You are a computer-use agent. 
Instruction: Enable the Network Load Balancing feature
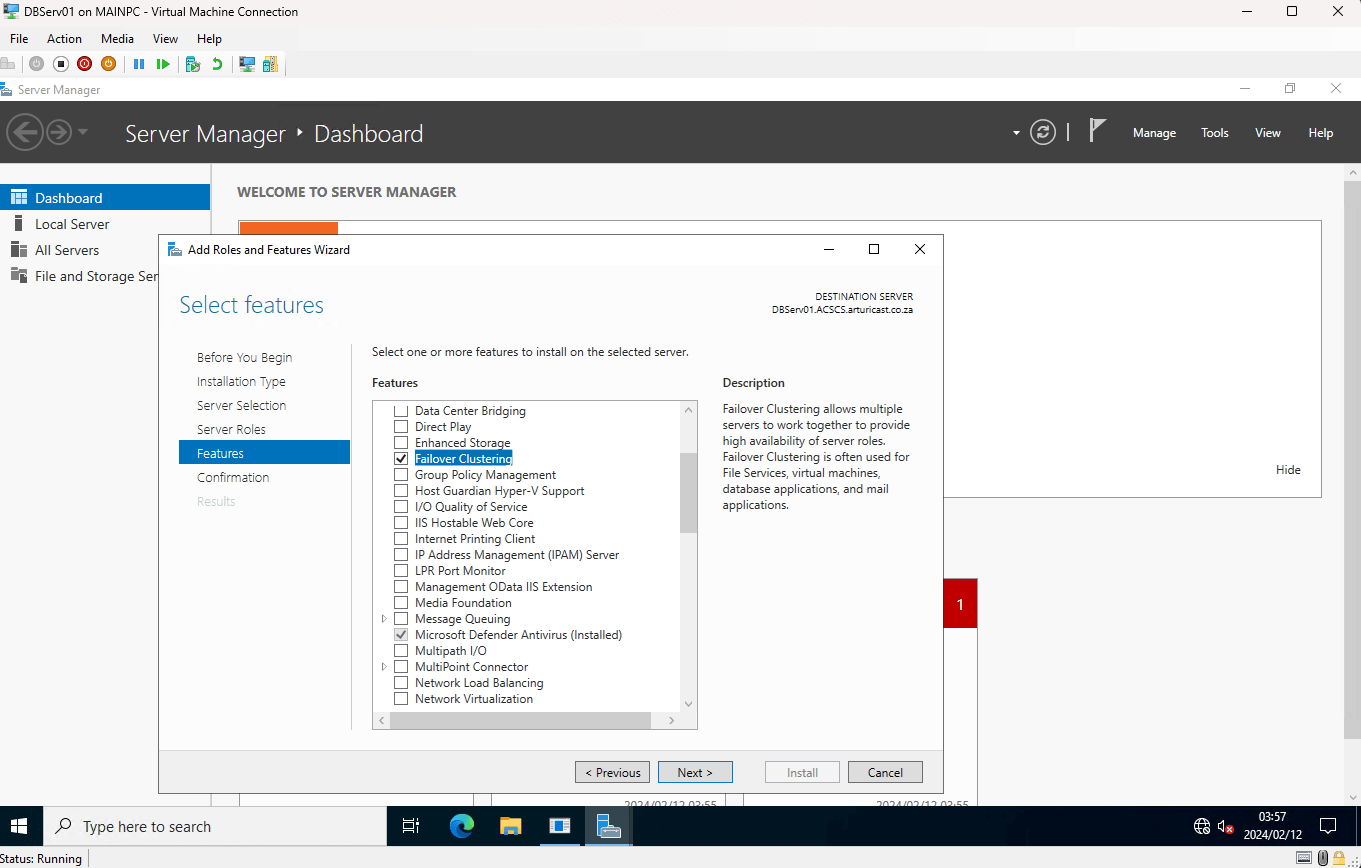401,683
